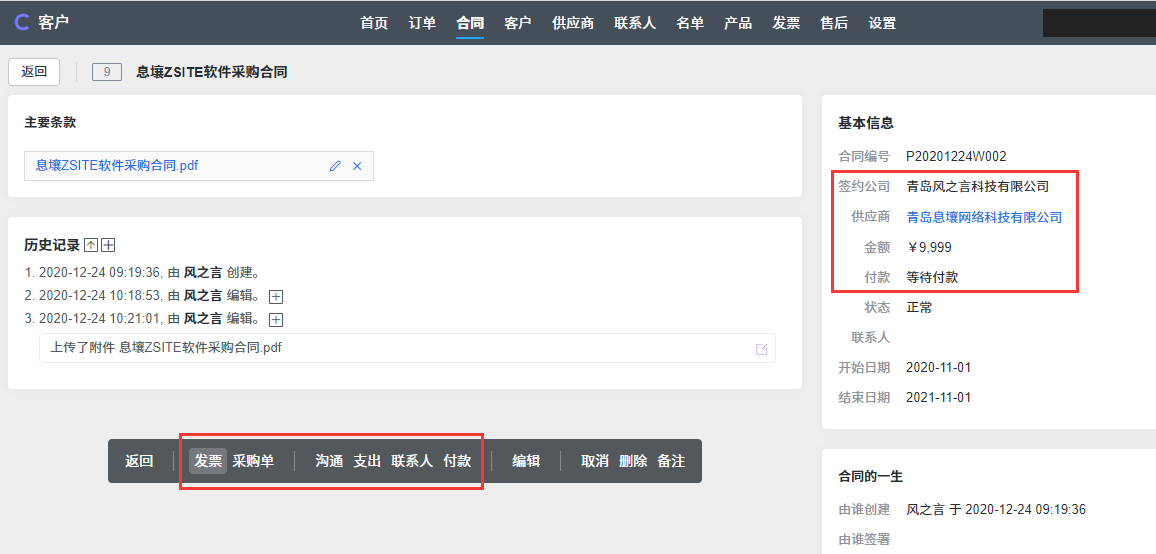
Task: Click the top 返回 button
Action: point(34,72)
